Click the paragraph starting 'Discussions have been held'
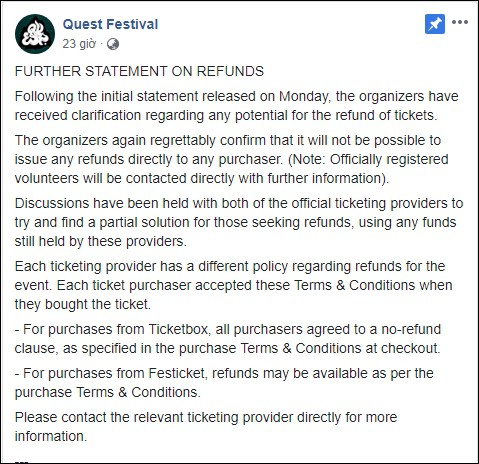This screenshot has height=464, width=479. 239,222
